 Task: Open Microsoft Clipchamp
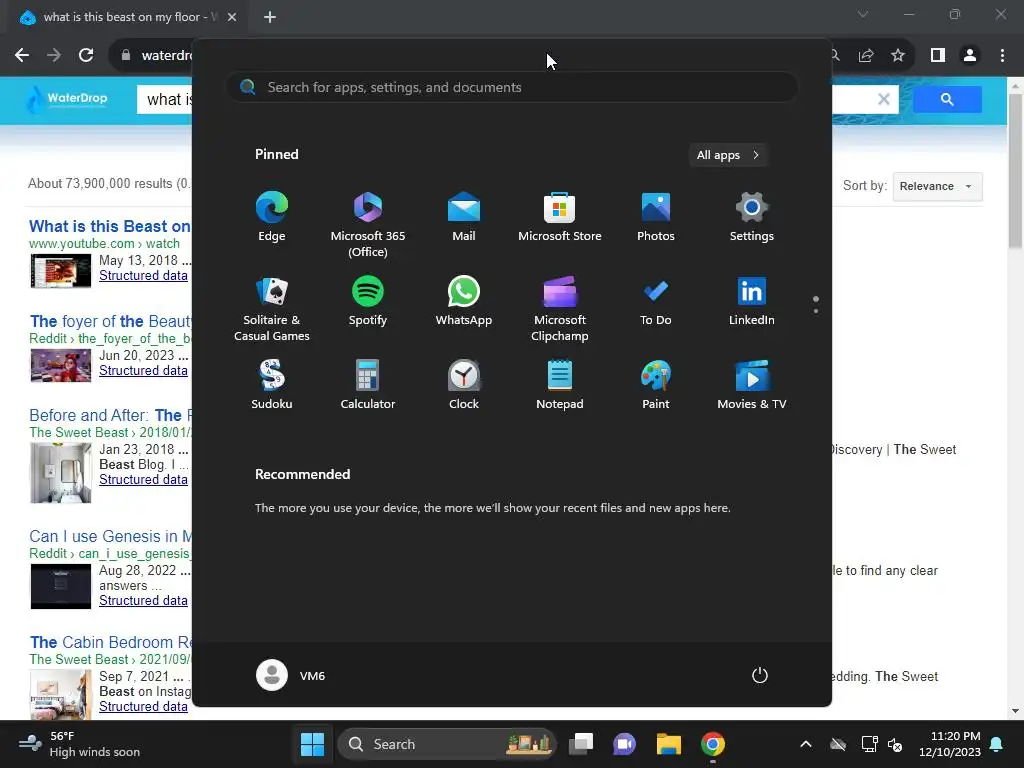(x=560, y=309)
